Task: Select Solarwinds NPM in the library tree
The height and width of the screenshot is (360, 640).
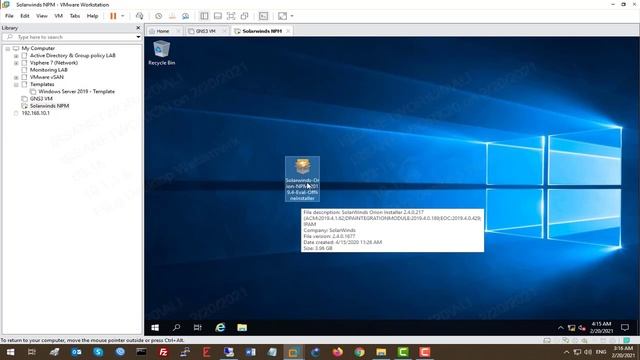Action: click(49, 106)
